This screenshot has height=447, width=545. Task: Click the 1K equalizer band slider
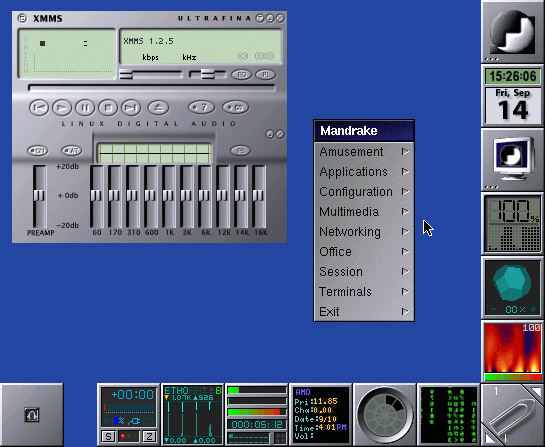[x=169, y=196]
